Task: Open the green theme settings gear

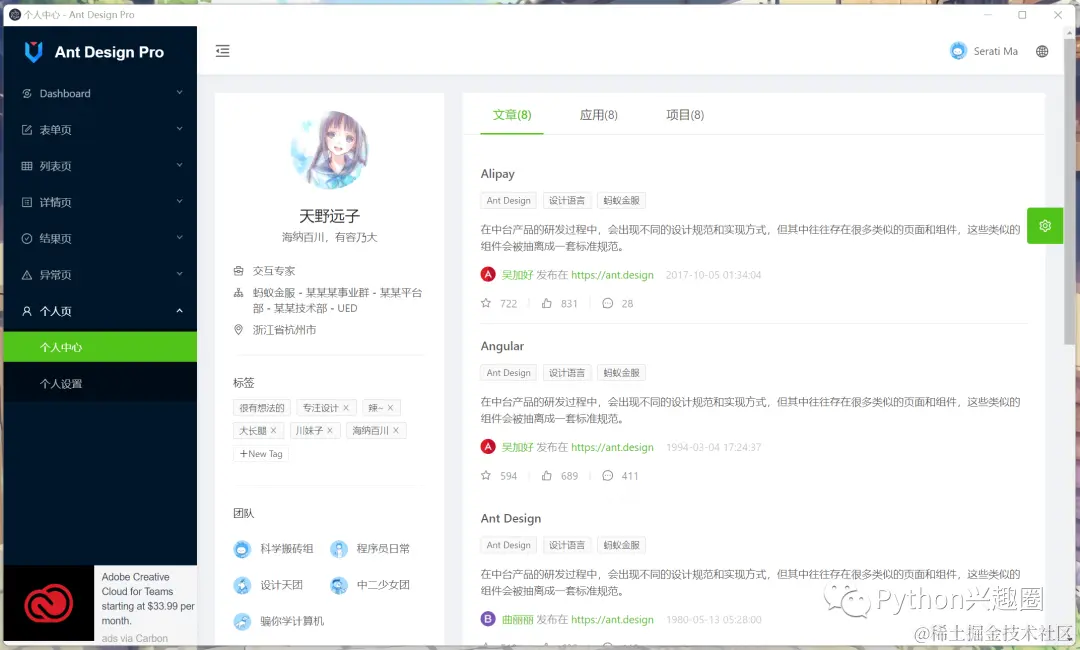Action: pyautogui.click(x=1044, y=226)
